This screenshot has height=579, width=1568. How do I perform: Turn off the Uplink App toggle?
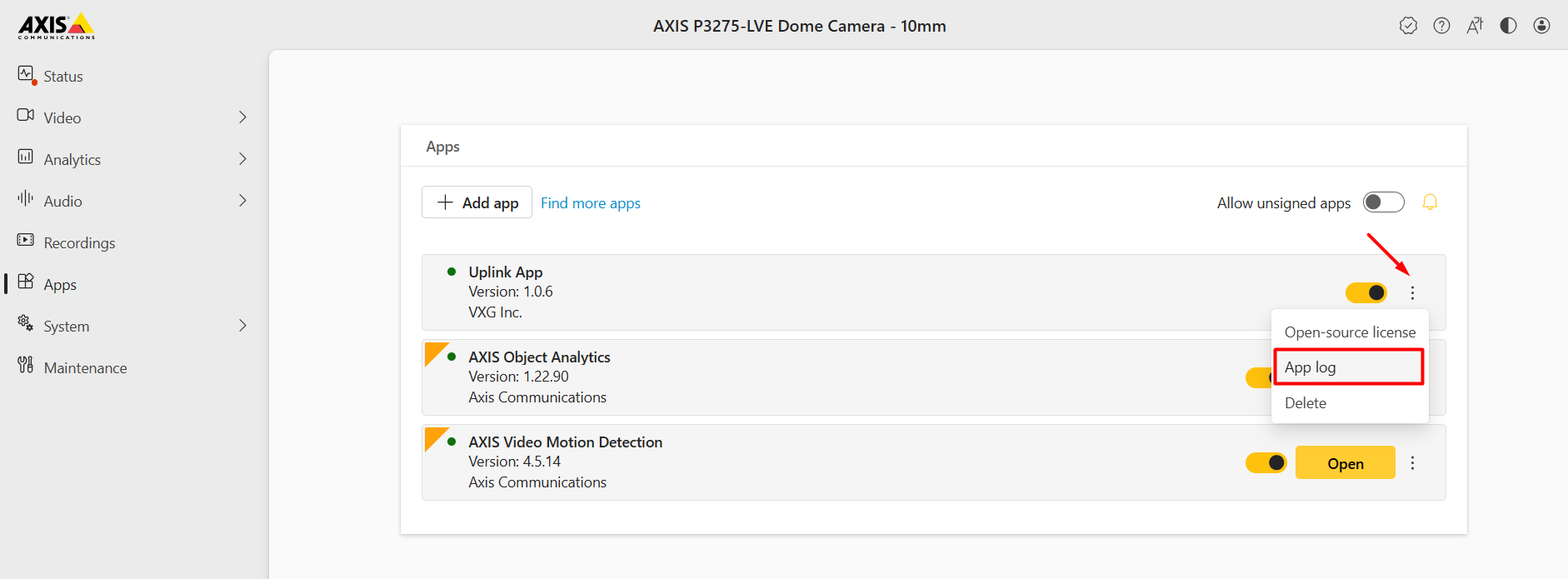tap(1366, 293)
